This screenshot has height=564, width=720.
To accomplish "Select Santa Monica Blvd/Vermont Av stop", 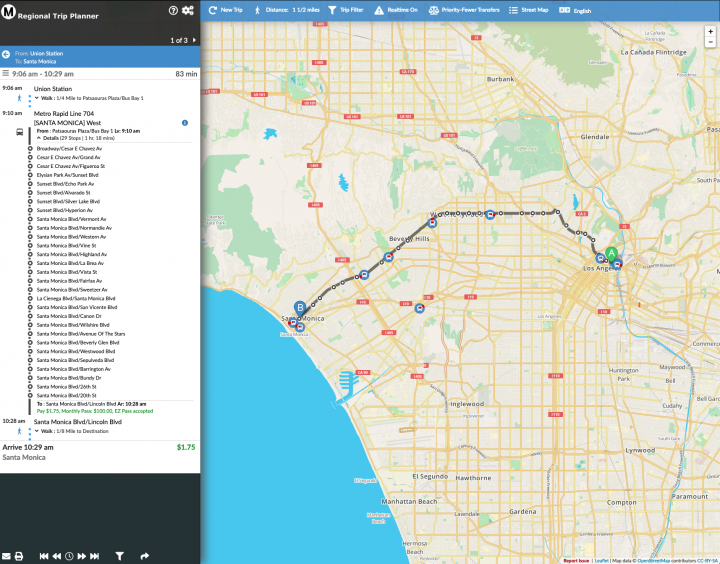I will click(71, 219).
